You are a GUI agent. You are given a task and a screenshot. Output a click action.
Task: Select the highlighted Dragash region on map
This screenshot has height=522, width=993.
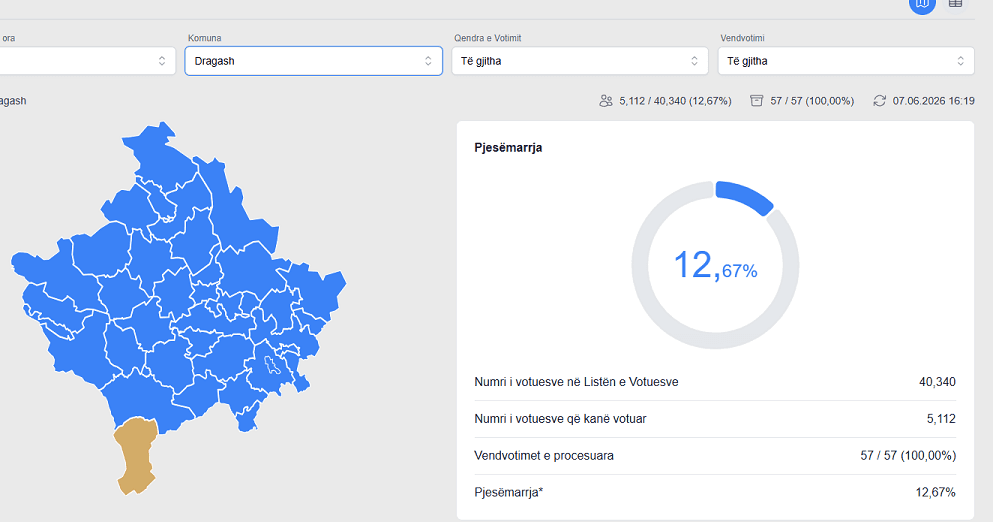136,455
